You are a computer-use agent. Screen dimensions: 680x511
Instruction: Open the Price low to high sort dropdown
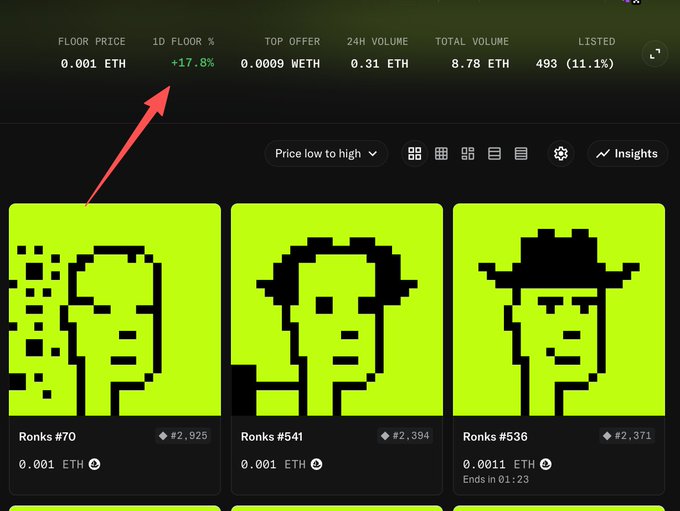point(326,154)
